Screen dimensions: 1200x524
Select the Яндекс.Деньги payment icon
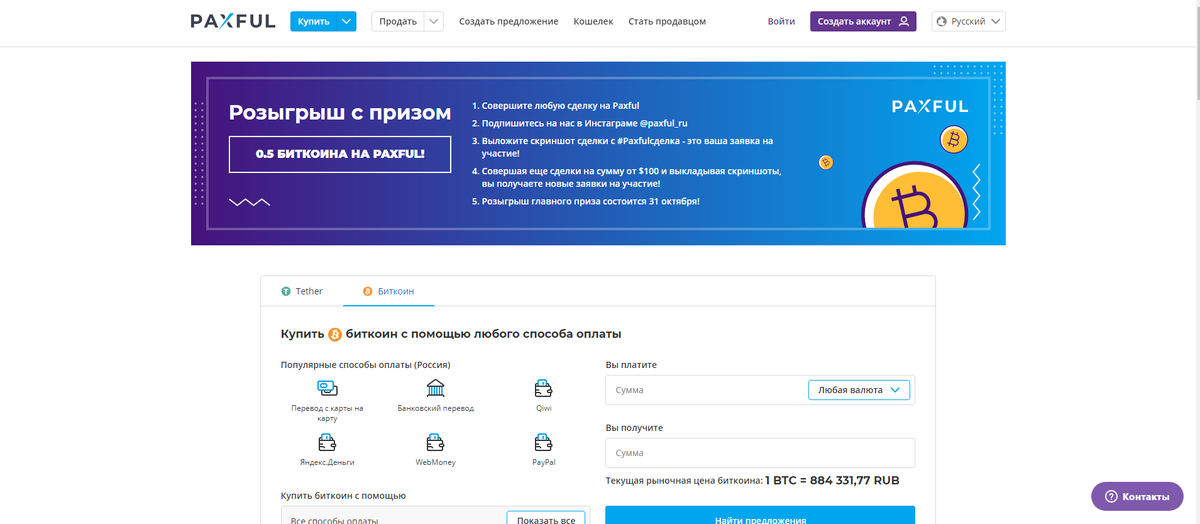327,442
